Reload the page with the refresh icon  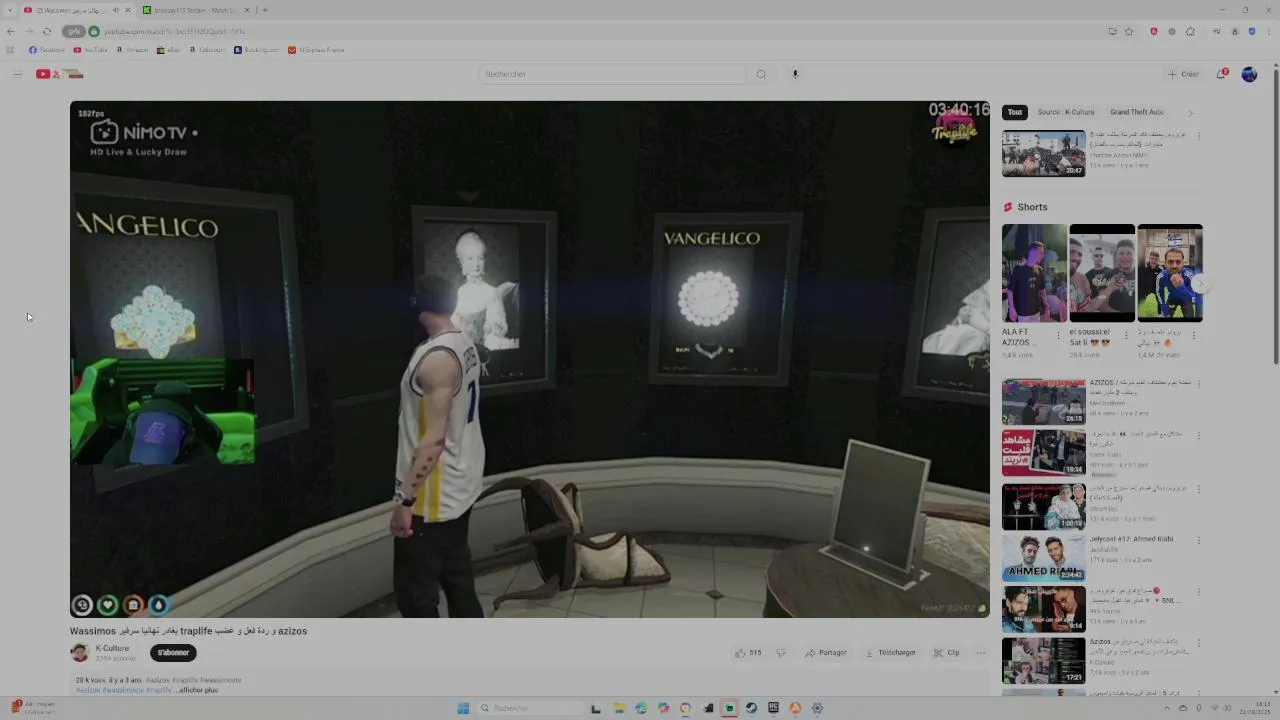(46, 31)
